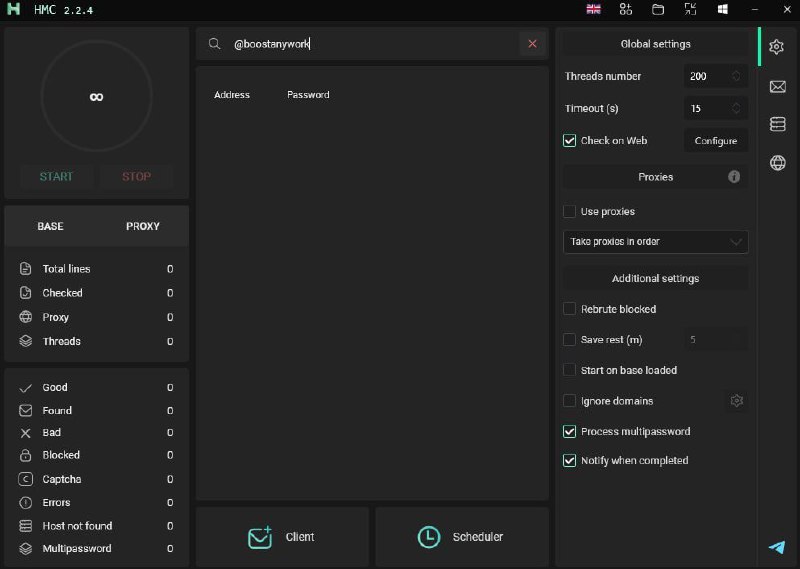Switch to the PROXY tab
Screen dimensions: 800x569
tap(143, 226)
